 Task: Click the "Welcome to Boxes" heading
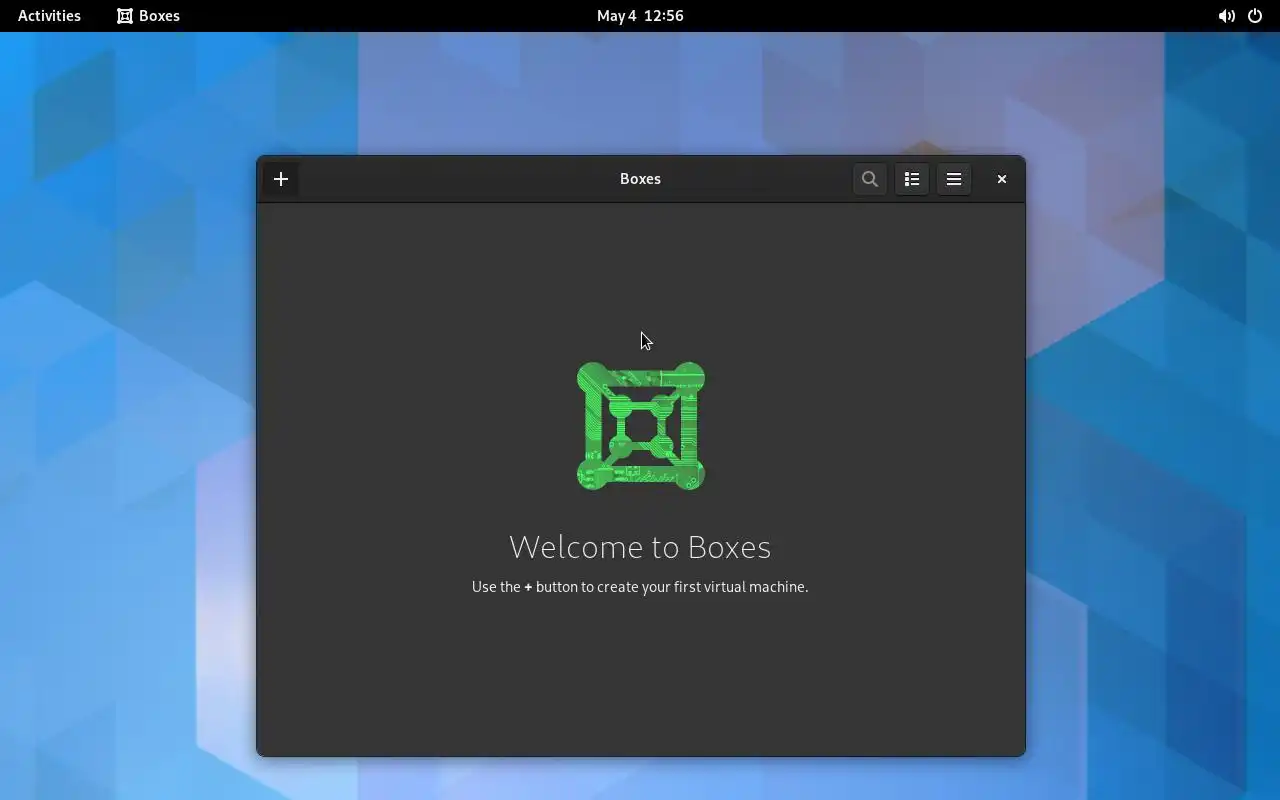point(640,547)
